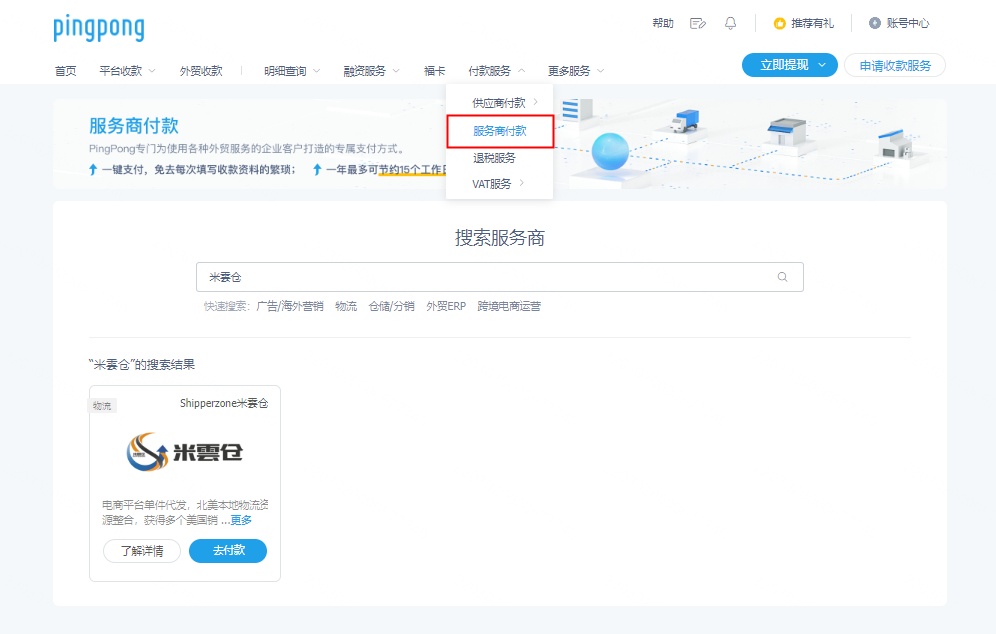Screen dimensions: 996x634
Task: Click the 米雲仓 company logo
Action: click(x=184, y=452)
